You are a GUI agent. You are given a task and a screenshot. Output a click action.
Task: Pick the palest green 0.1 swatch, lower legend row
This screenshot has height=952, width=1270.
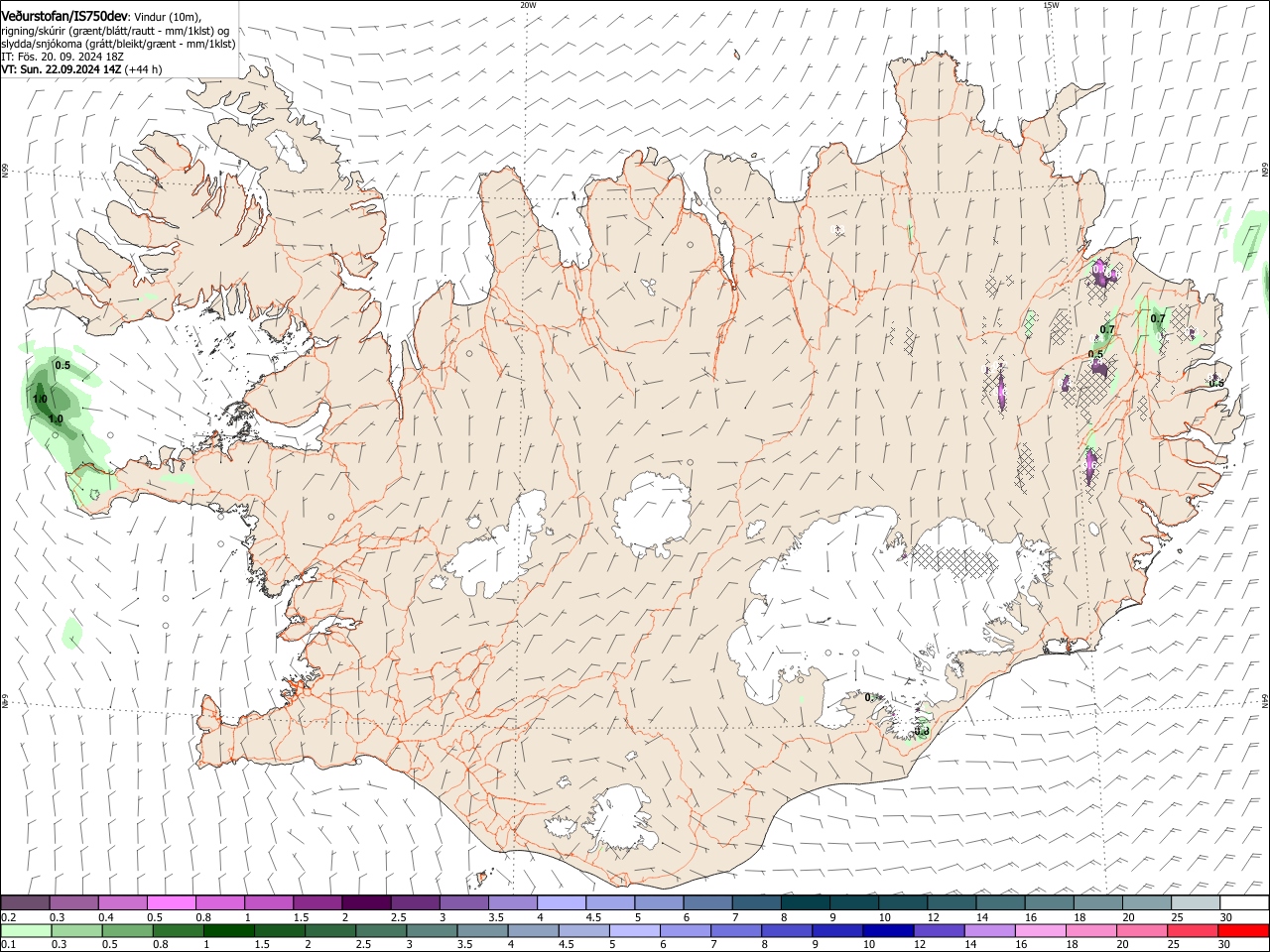coord(26,930)
